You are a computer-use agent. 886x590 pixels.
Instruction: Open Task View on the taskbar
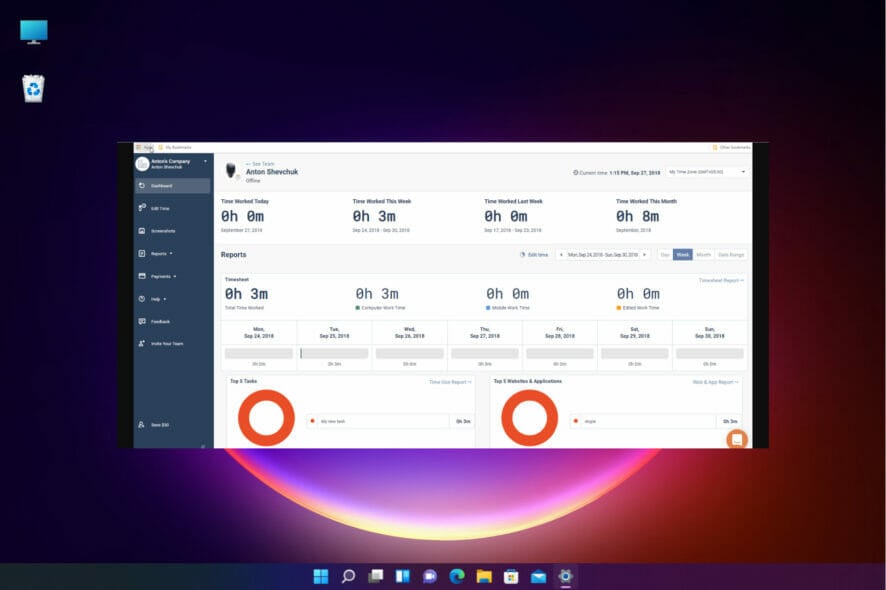pyautogui.click(x=375, y=576)
